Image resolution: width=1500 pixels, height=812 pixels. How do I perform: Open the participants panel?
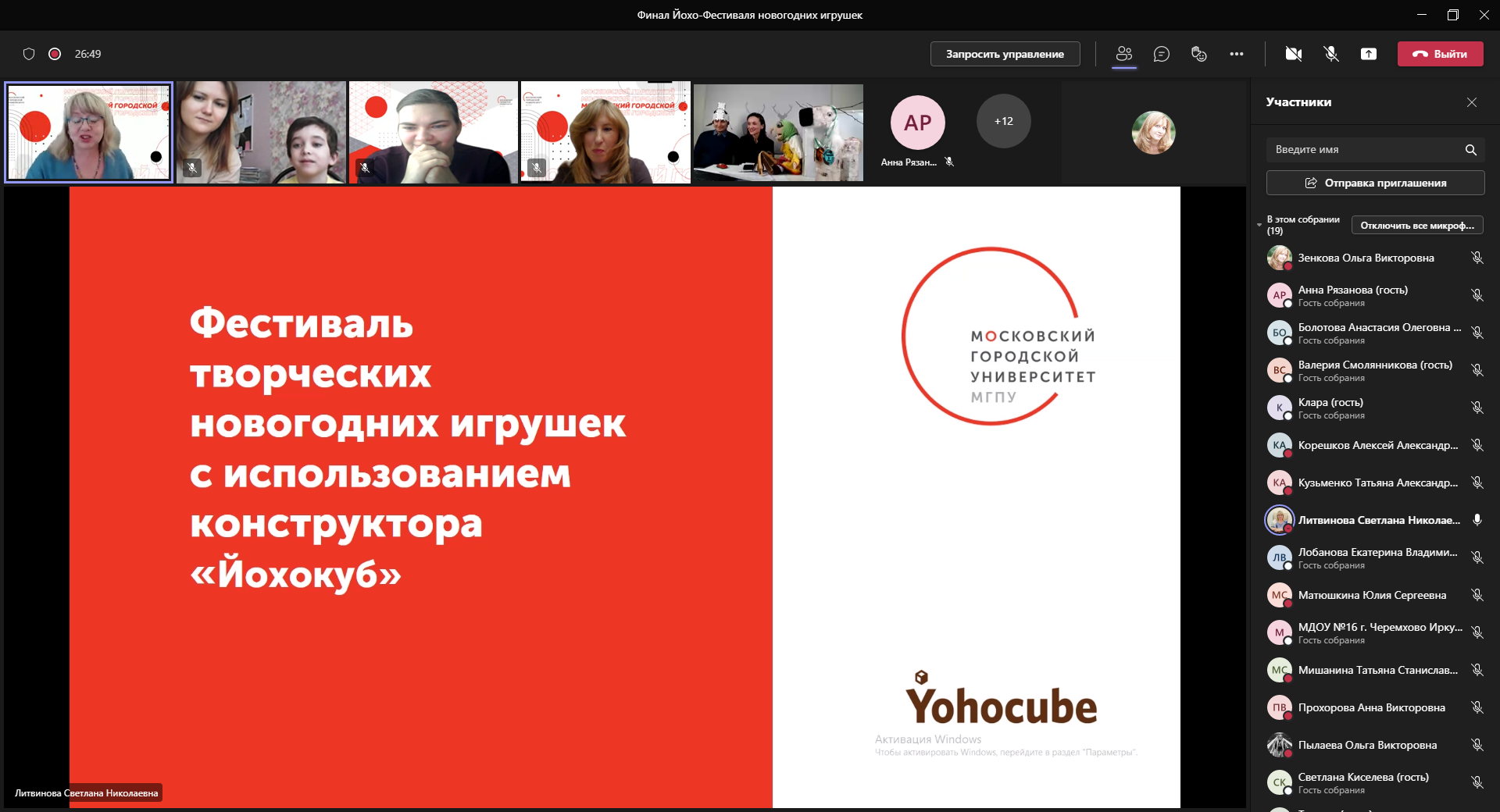1123,54
